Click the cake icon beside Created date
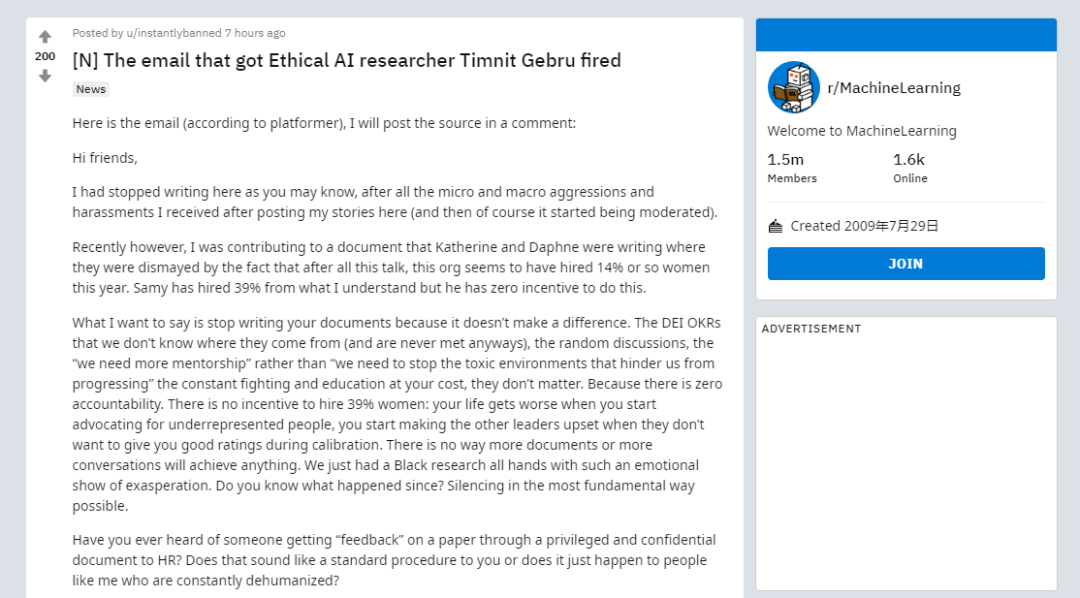 775,226
